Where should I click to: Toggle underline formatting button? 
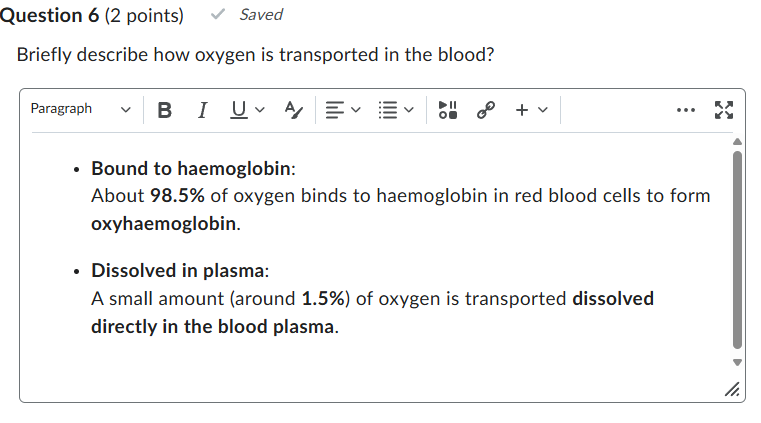pyautogui.click(x=238, y=110)
